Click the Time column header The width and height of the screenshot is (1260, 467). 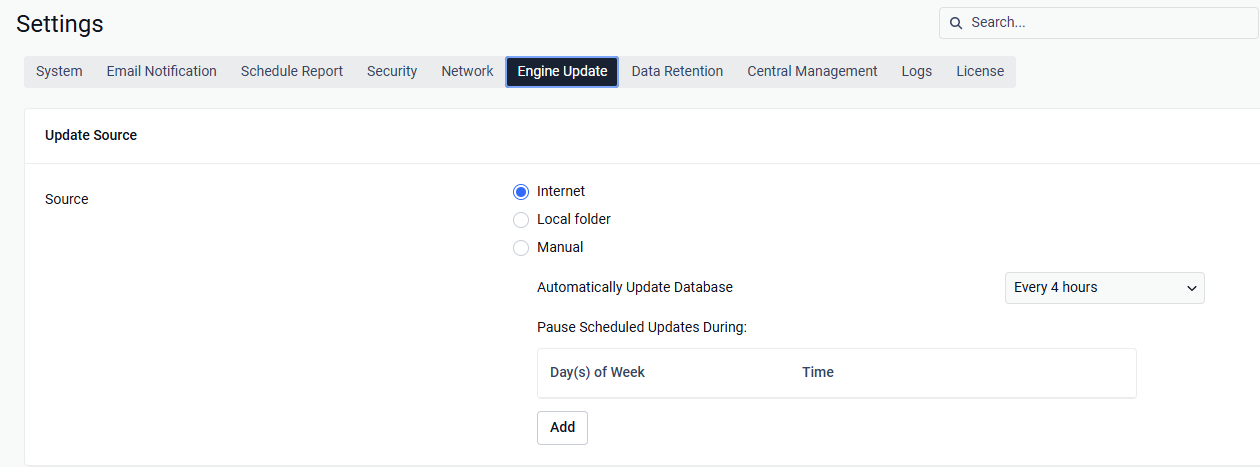(817, 373)
